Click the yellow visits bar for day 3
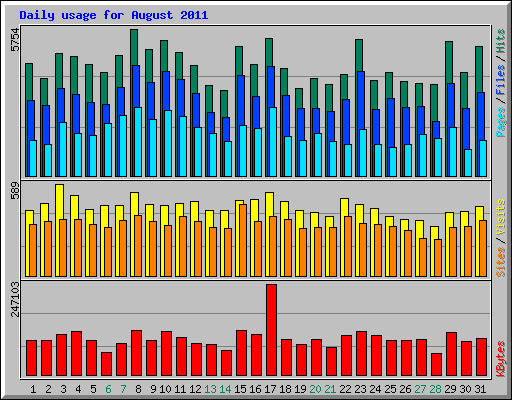Image resolution: width=512 pixels, height=400 pixels. tap(60, 202)
